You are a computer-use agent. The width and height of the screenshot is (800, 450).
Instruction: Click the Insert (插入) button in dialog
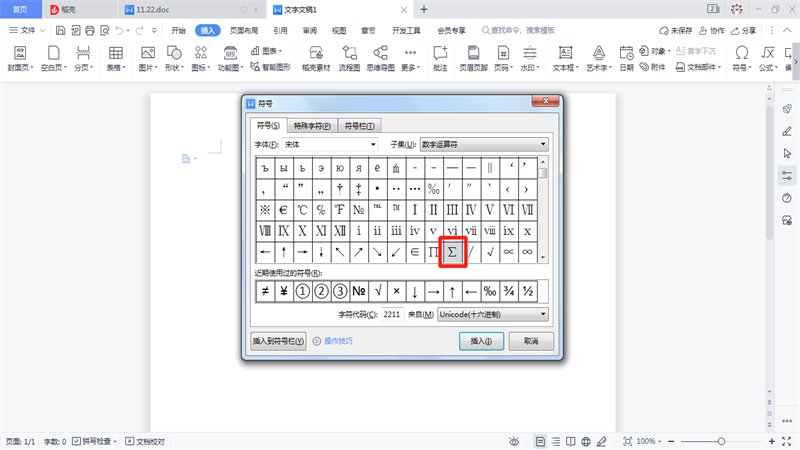click(481, 341)
